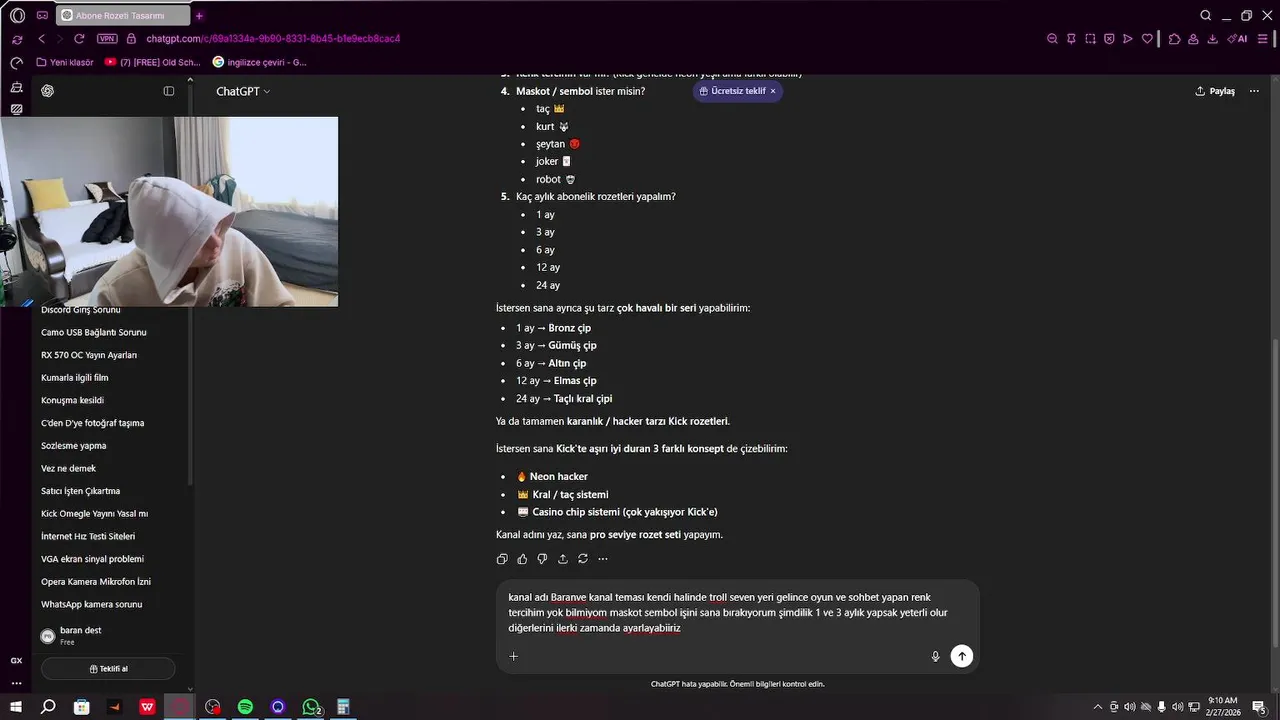Open the Konuşma kesildi chat
The image size is (1280, 720).
(x=72, y=400)
